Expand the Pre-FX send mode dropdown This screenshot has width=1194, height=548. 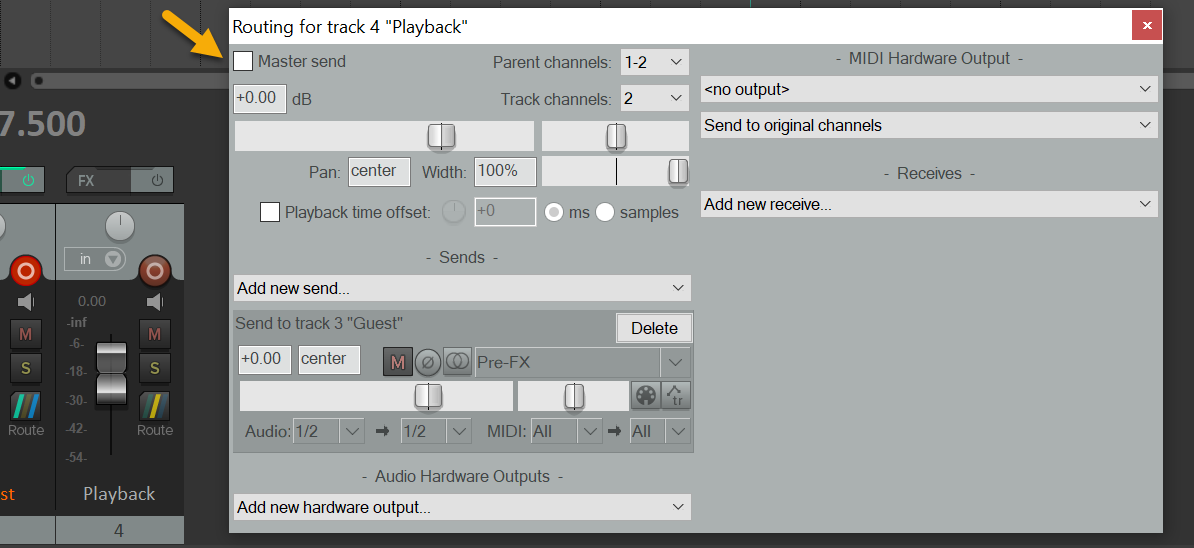(x=676, y=362)
